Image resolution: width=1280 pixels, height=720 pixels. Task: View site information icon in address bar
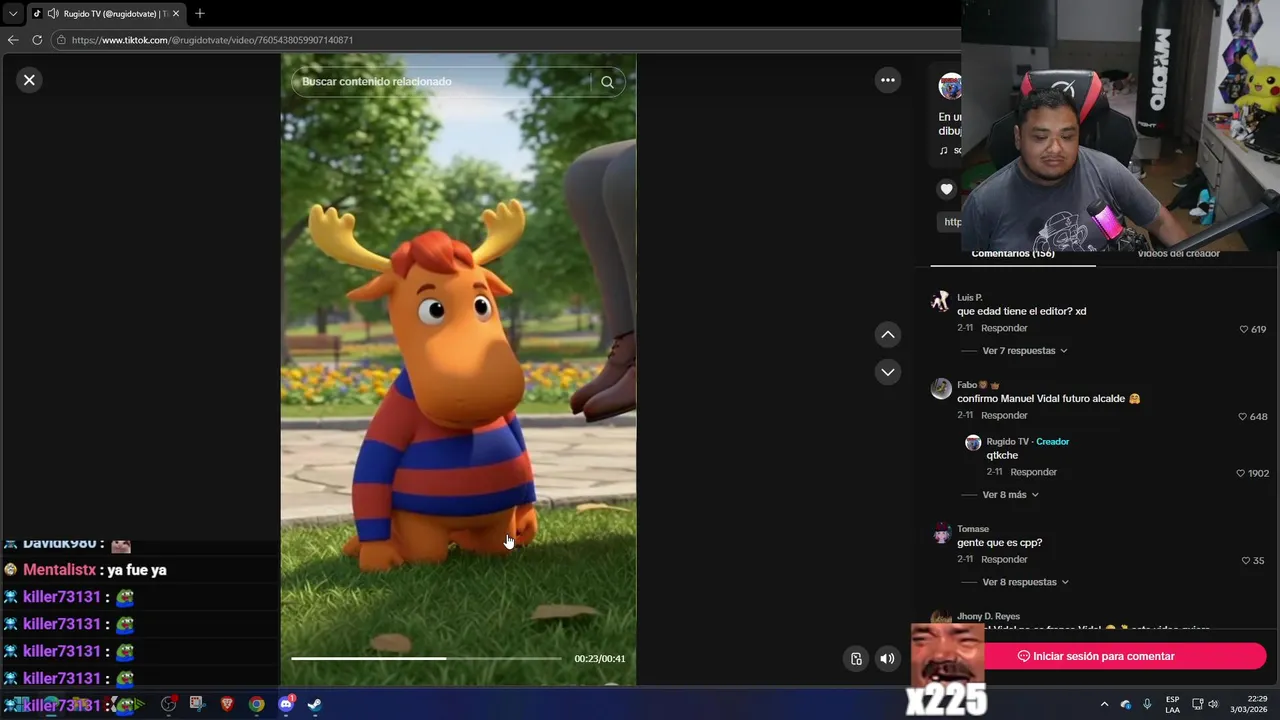click(x=61, y=40)
